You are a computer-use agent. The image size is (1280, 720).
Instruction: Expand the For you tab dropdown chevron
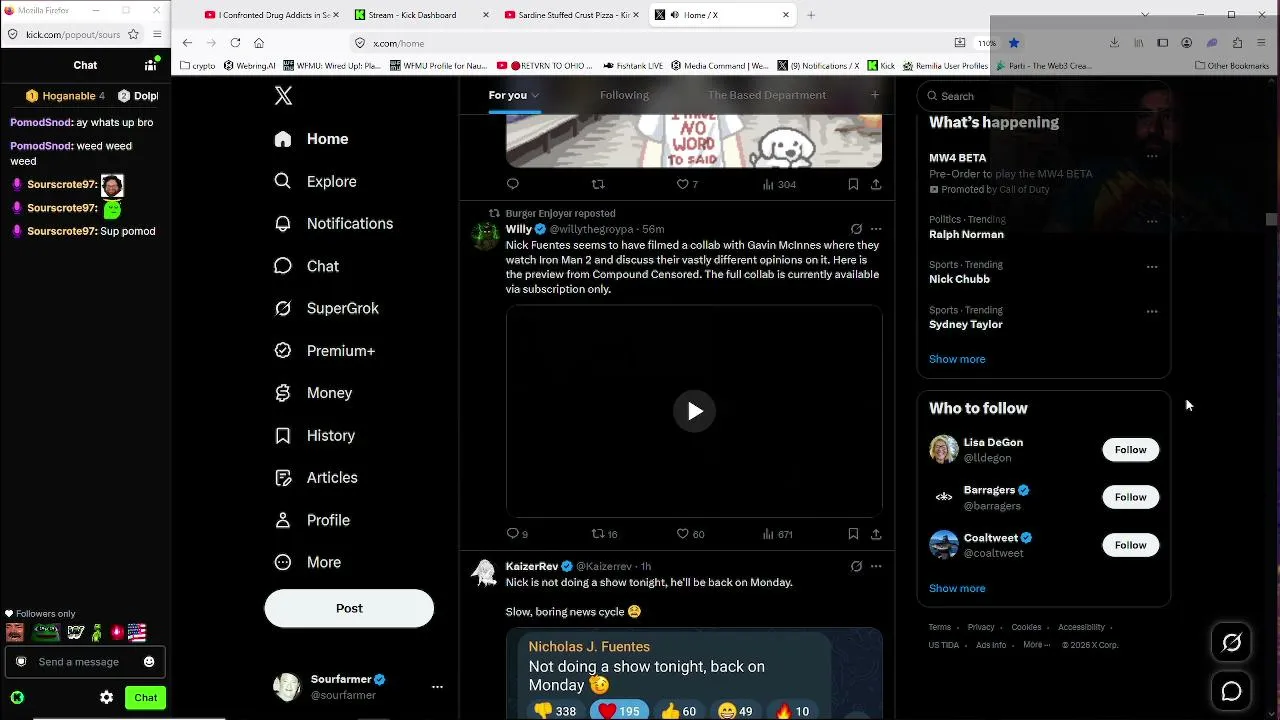click(x=535, y=95)
